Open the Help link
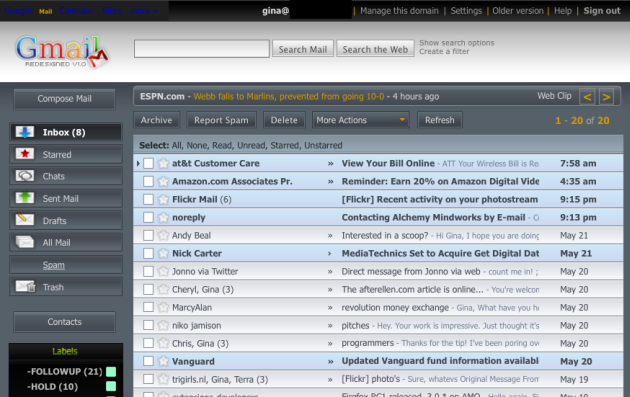630x397 pixels. tap(562, 11)
